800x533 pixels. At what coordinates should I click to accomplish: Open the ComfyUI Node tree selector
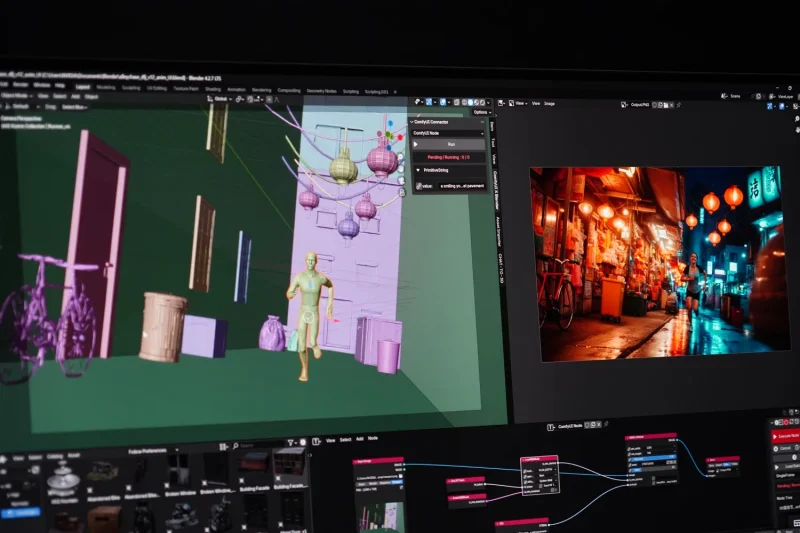tap(569, 426)
